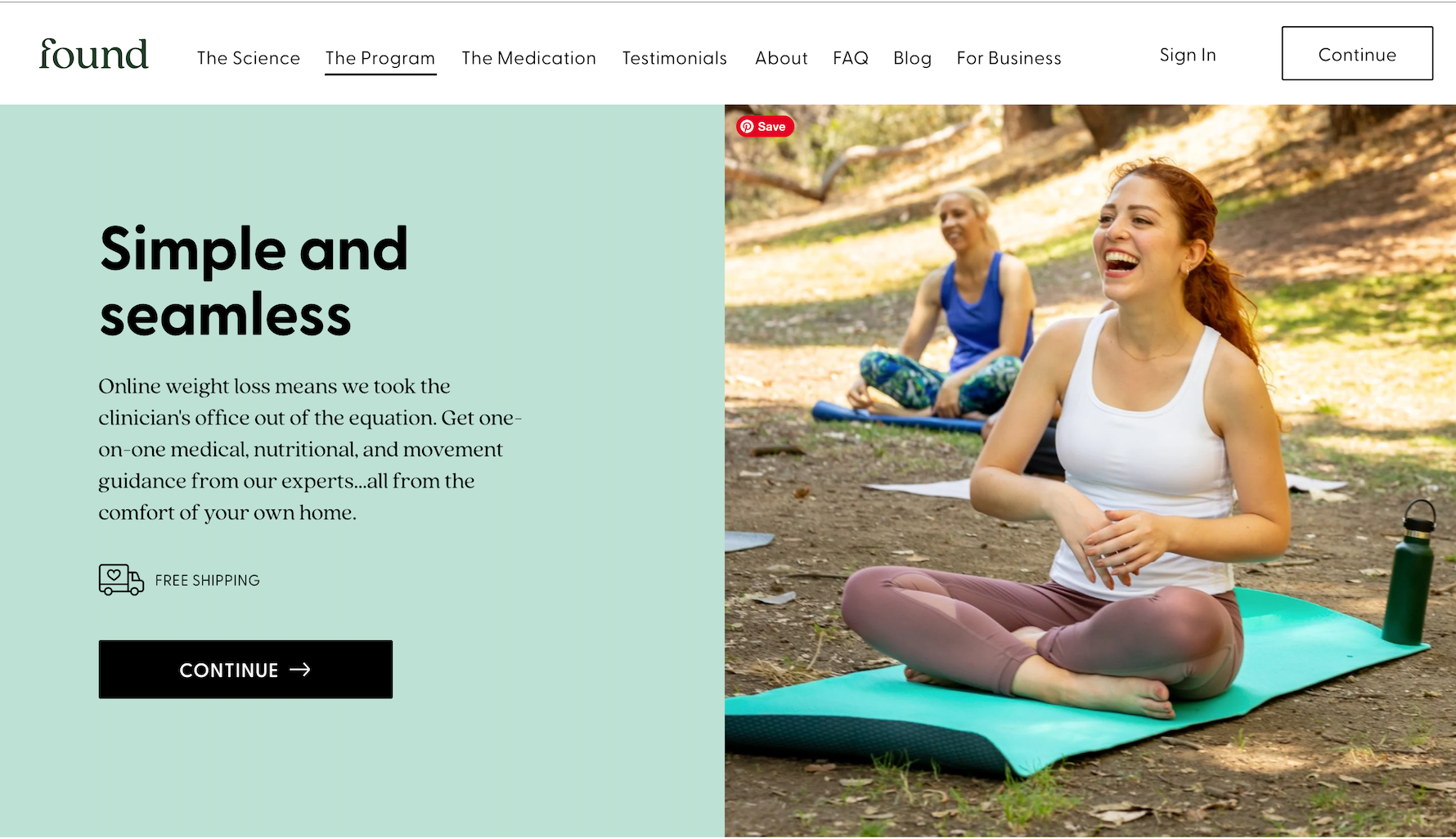Open Testimonials in the navigation
The width and height of the screenshot is (1456, 839).
tap(675, 58)
